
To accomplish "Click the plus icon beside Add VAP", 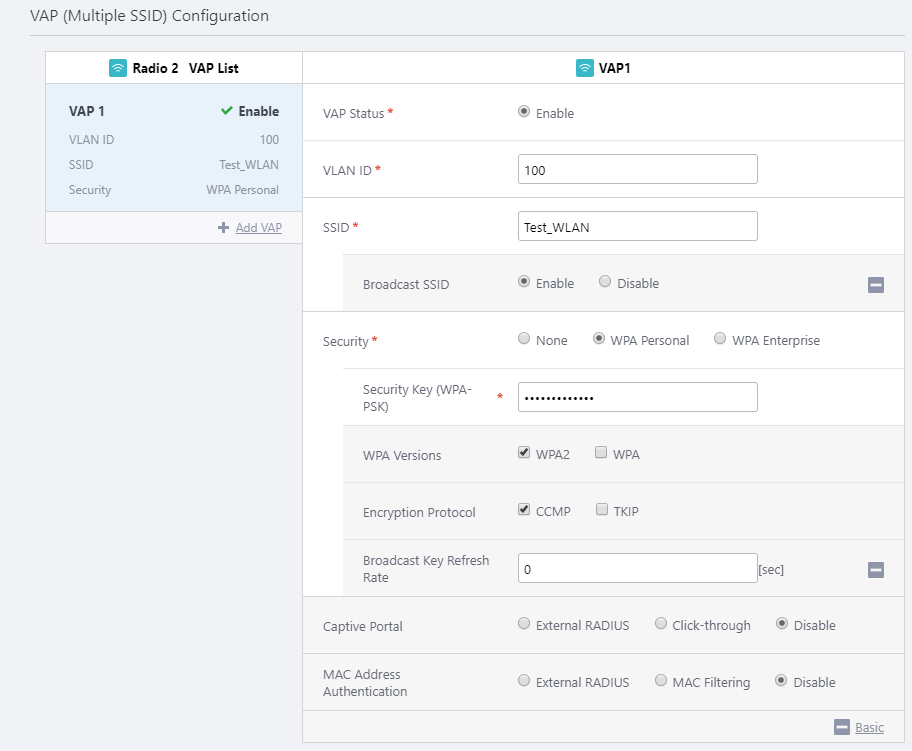I will point(223,228).
